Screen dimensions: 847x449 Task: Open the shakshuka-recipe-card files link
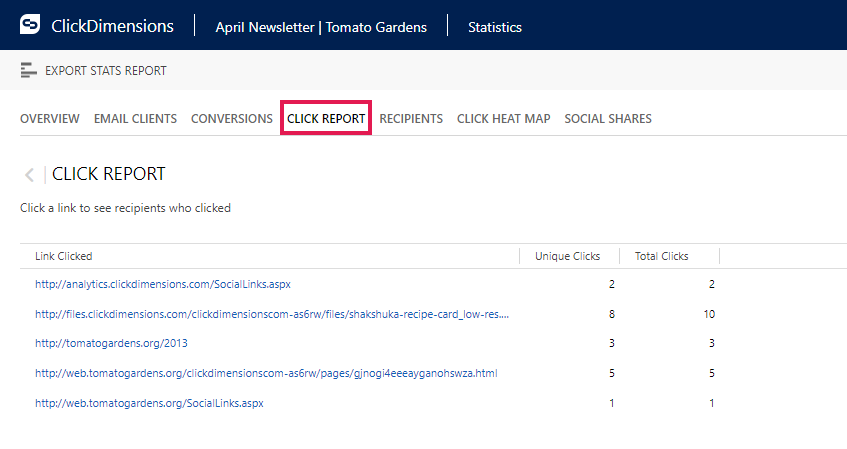(272, 314)
